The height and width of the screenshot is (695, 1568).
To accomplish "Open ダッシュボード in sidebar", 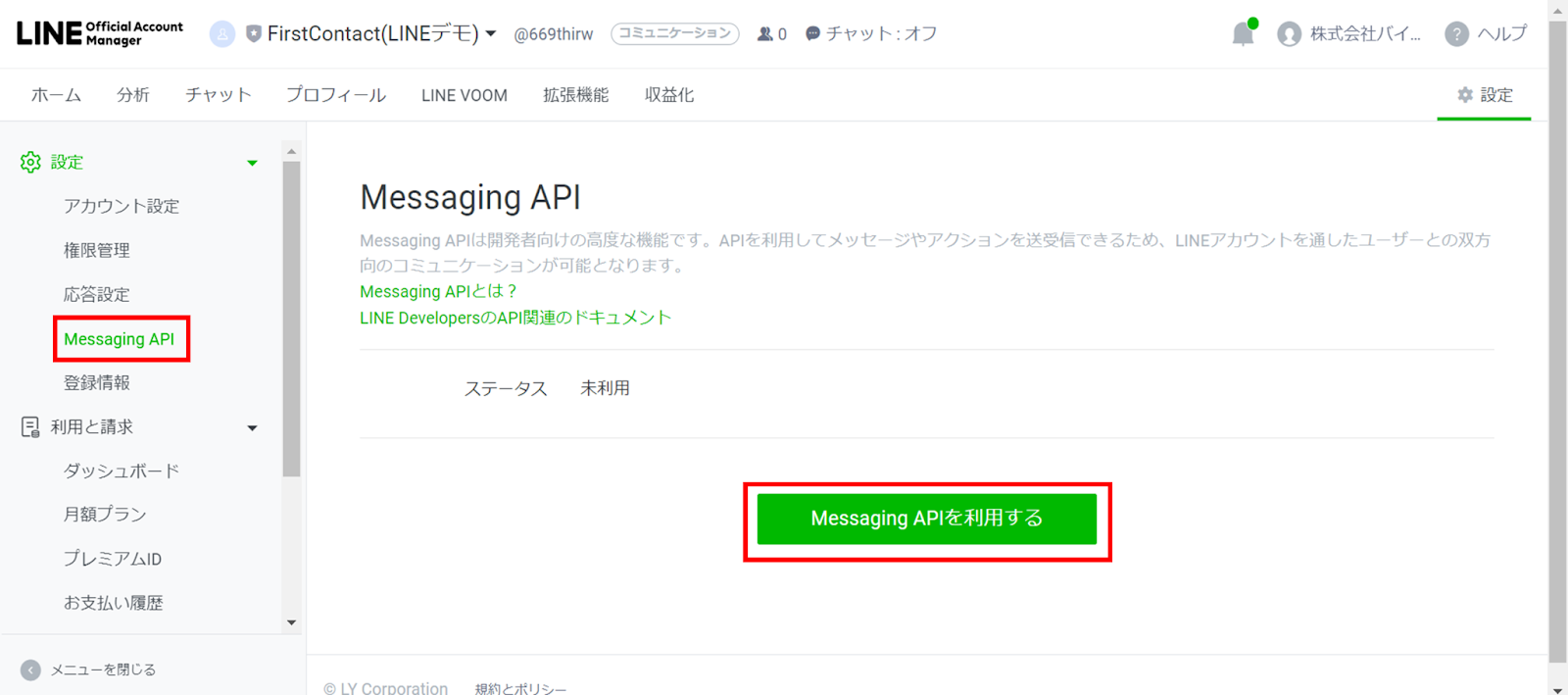I will pyautogui.click(x=122, y=471).
